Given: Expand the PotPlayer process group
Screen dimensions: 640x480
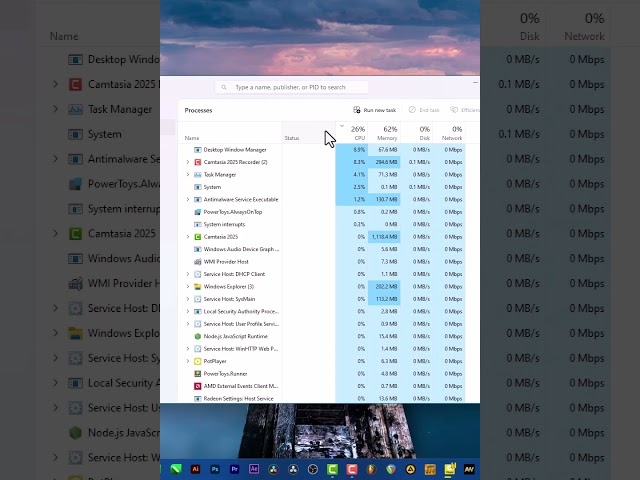Looking at the screenshot, I should click(188, 361).
